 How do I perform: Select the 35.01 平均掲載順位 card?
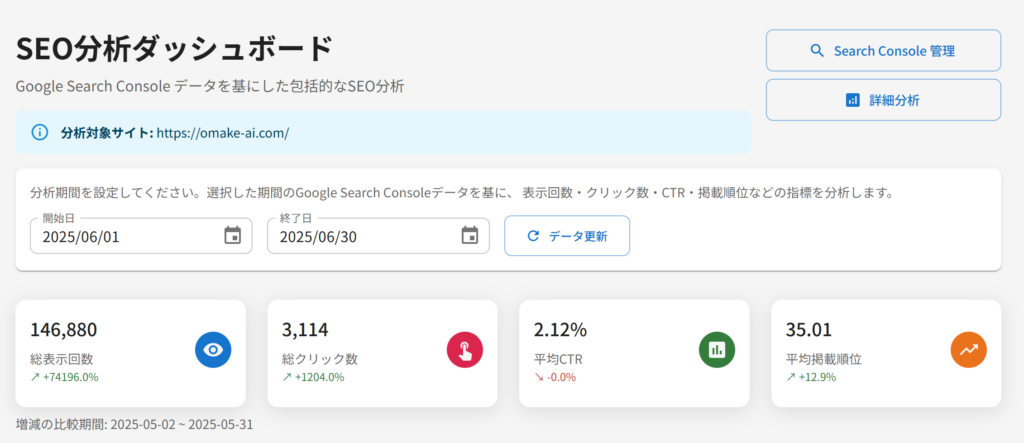pyautogui.click(x=886, y=353)
